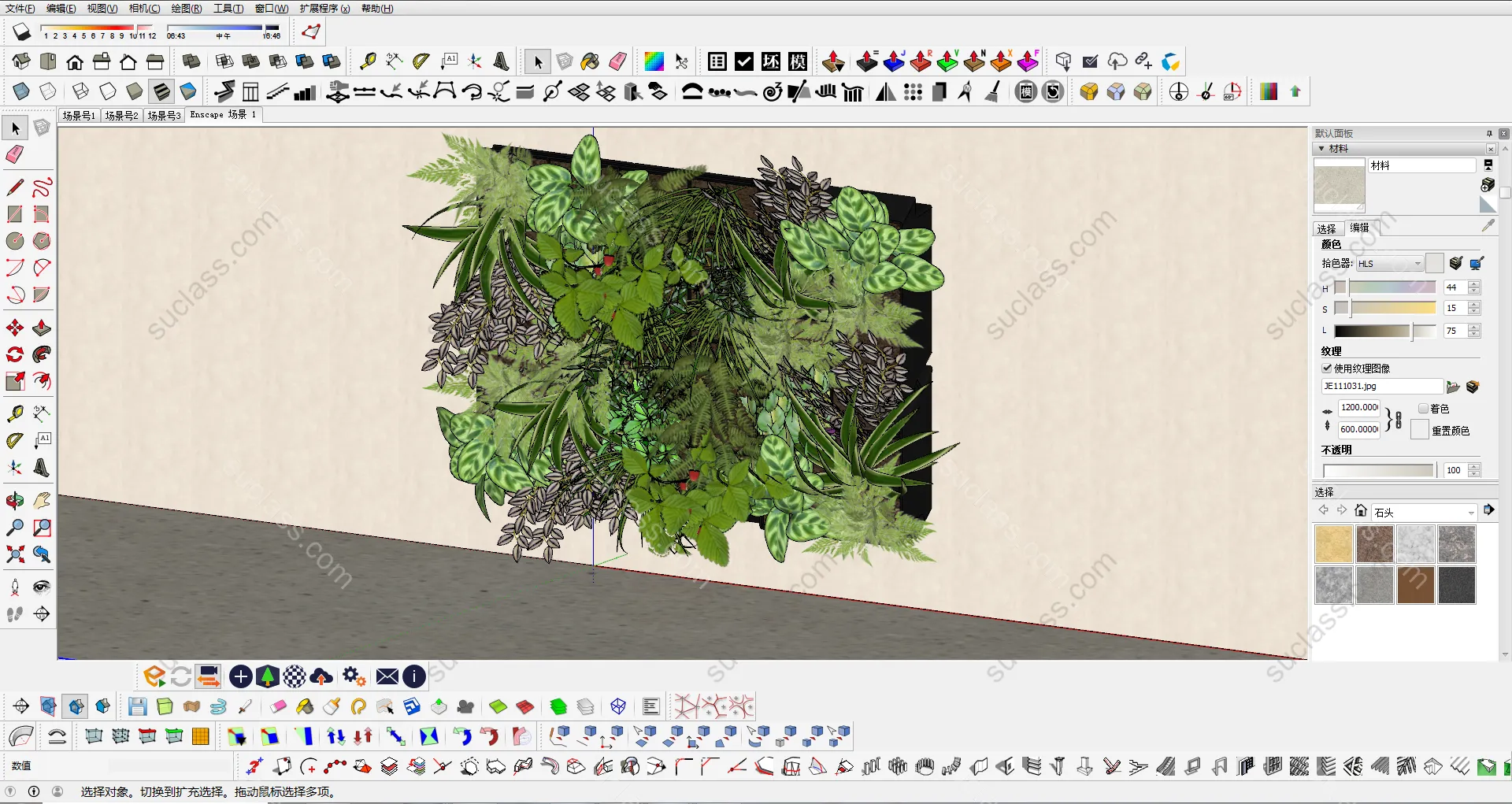This screenshot has height=804, width=1512.
Task: Click the Zoom Extents tool
Action: coord(15,554)
